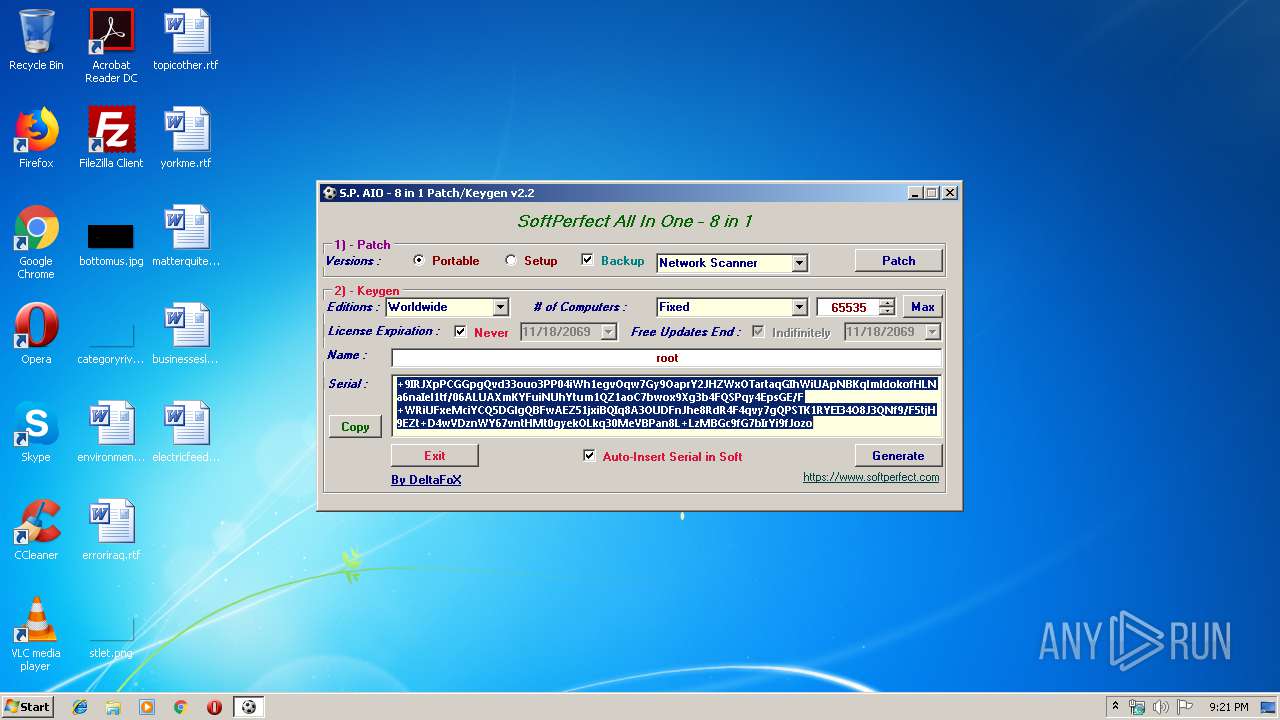Toggle Auto-Insert Serial in Soft checkbox
The image size is (1280, 720).
click(589, 456)
